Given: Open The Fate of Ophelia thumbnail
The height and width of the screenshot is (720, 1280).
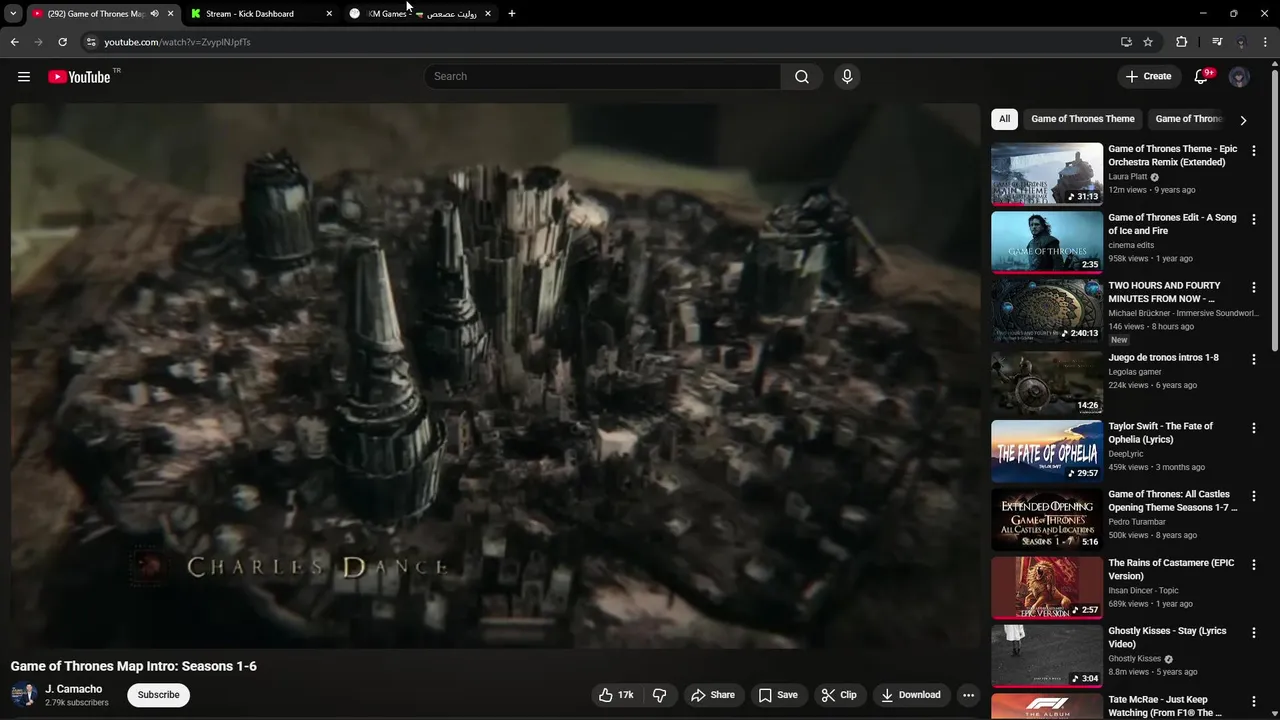Looking at the screenshot, I should pos(1047,451).
